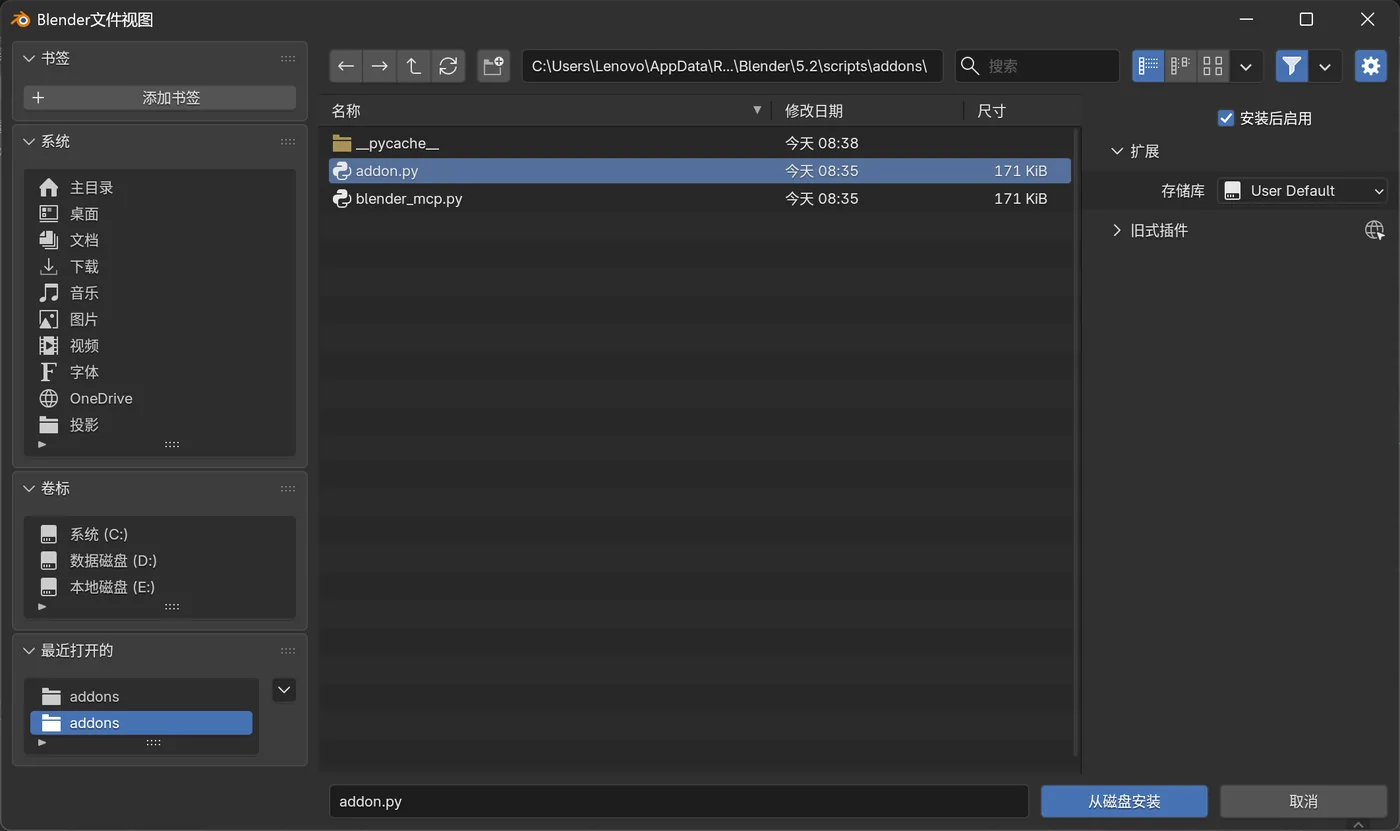Click the globe icon beside 旧式插件
This screenshot has width=1400, height=831.
pyautogui.click(x=1375, y=230)
